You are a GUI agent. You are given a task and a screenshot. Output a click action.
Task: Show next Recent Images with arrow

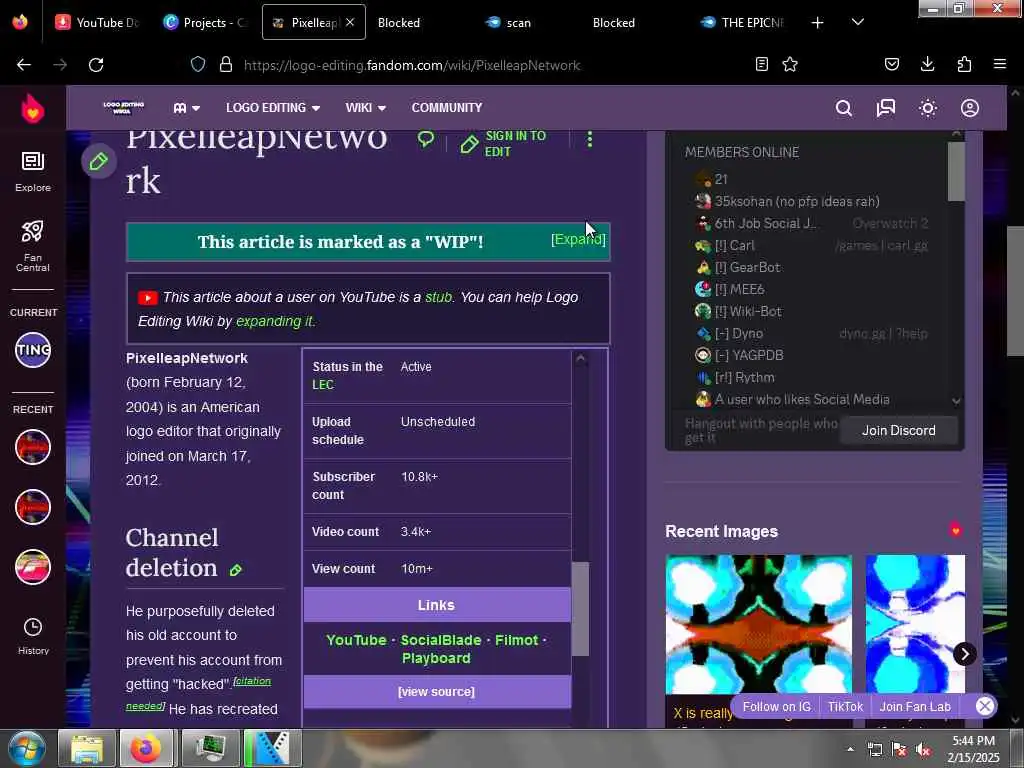click(965, 654)
